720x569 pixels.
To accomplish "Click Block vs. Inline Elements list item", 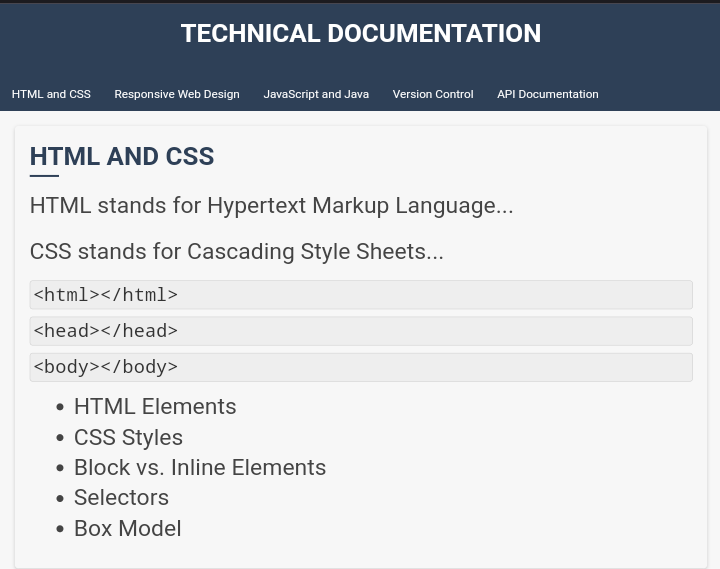I will coord(200,468).
